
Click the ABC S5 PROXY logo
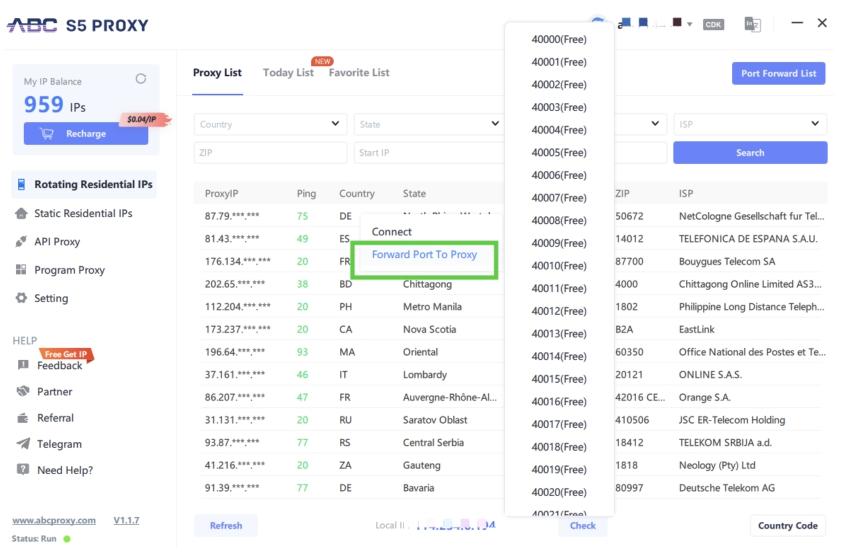(x=77, y=25)
